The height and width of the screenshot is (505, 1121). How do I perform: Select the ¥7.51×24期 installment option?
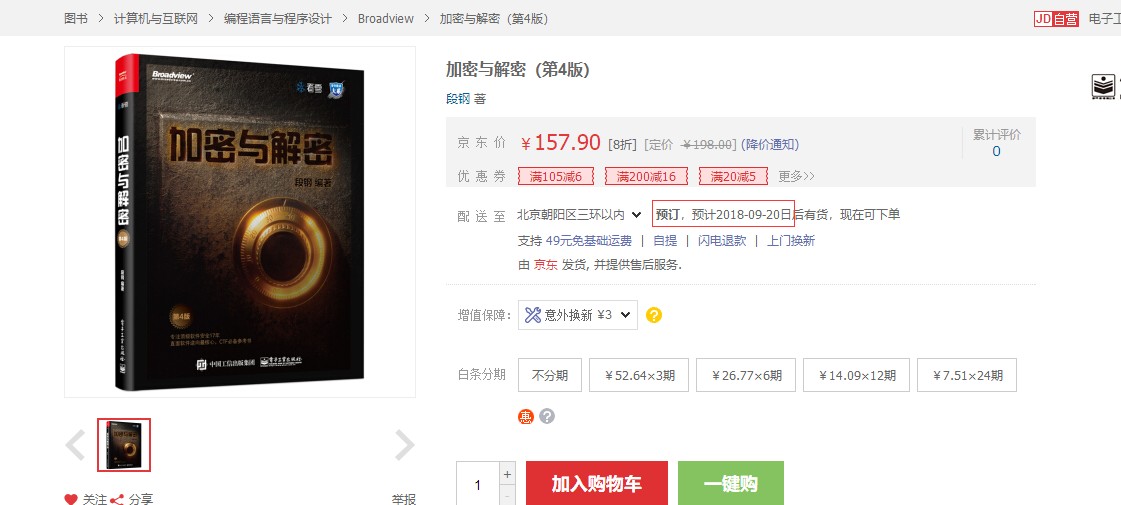coord(967,376)
